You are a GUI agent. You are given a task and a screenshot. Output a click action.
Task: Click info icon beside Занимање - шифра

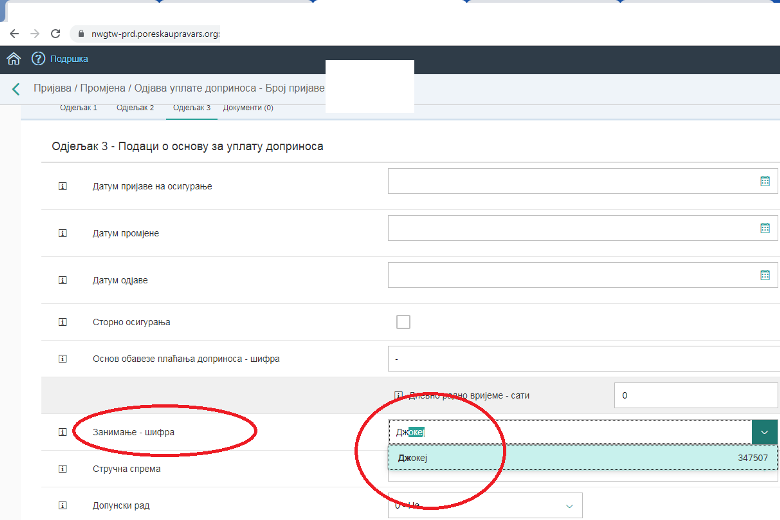[62, 432]
